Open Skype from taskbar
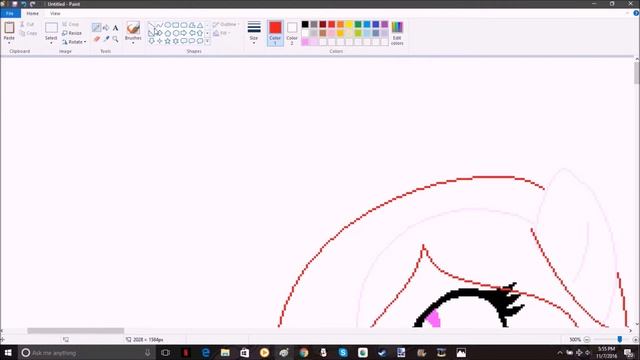This screenshot has height=360, width=640. [343, 353]
